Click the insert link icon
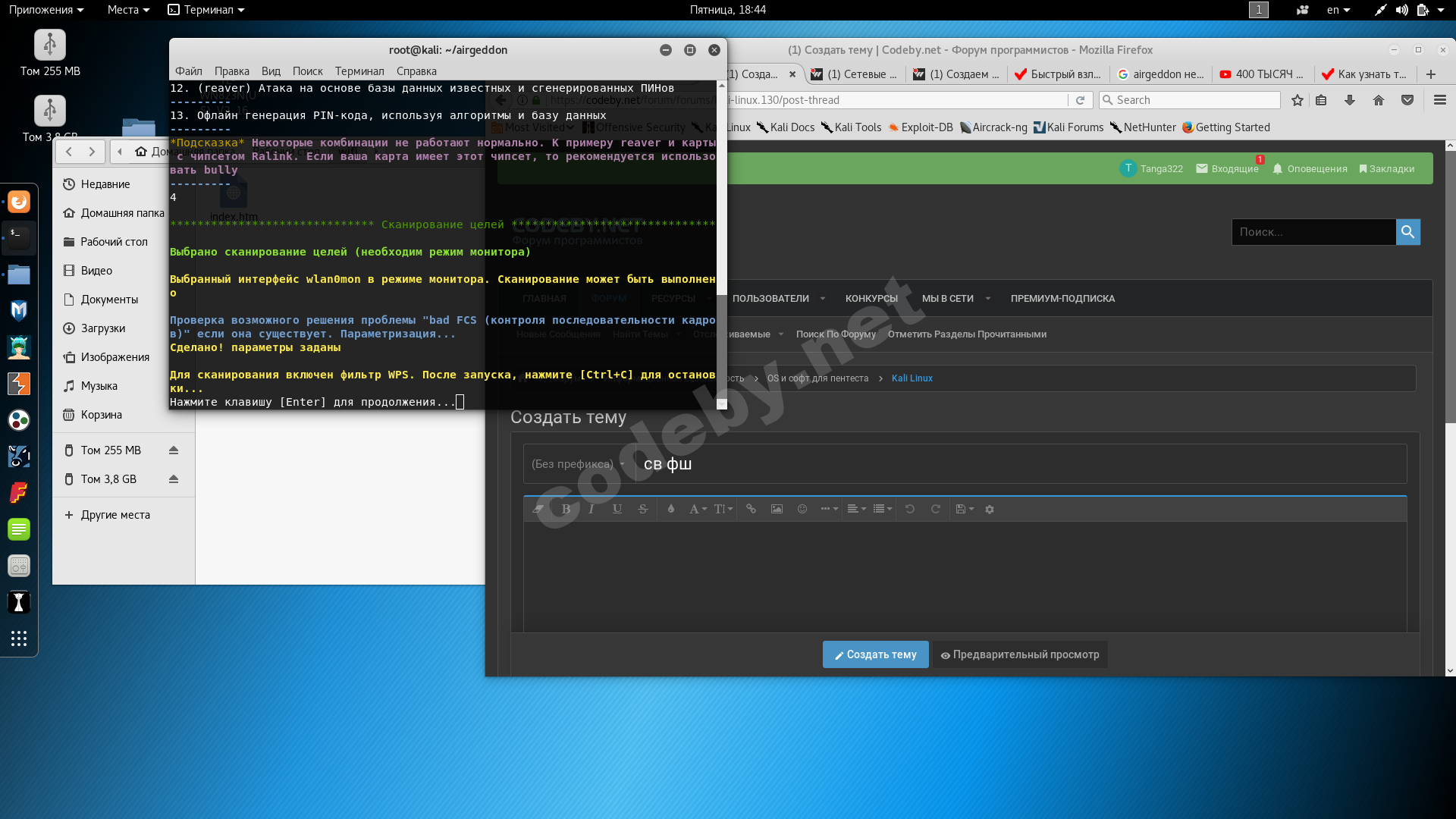Image resolution: width=1456 pixels, height=819 pixels. 751,509
